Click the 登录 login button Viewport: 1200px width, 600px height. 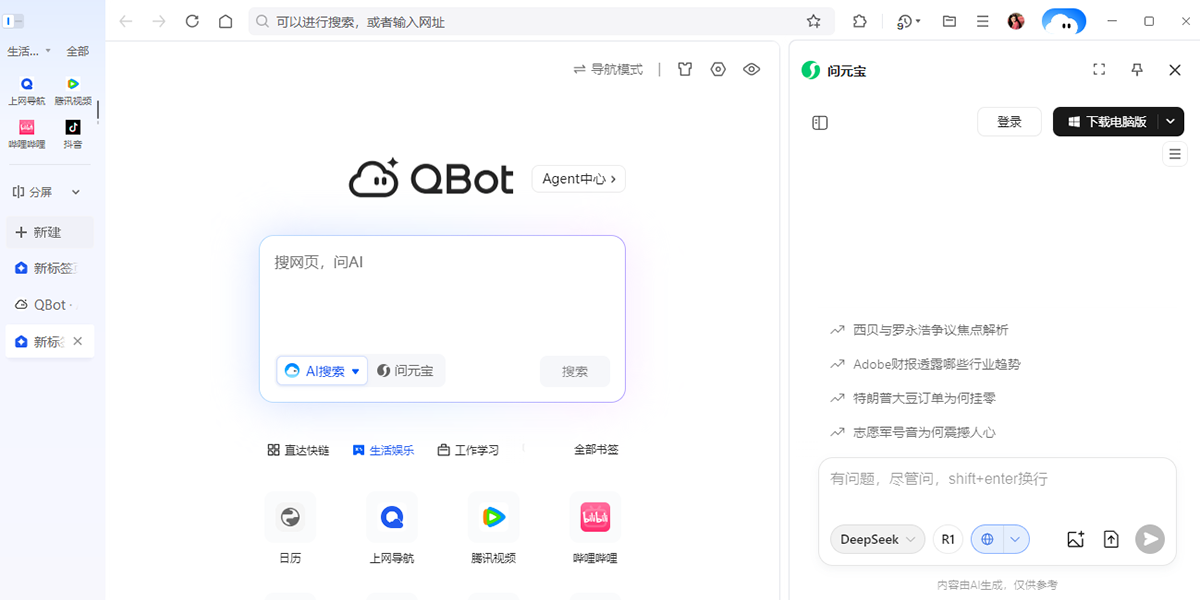point(1009,122)
